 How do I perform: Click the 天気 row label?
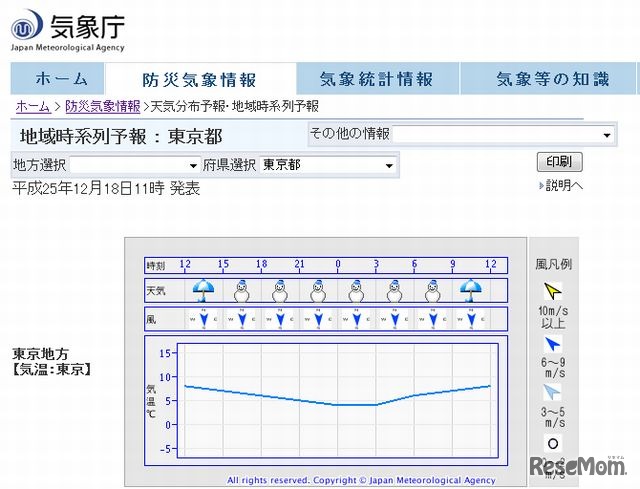156,291
